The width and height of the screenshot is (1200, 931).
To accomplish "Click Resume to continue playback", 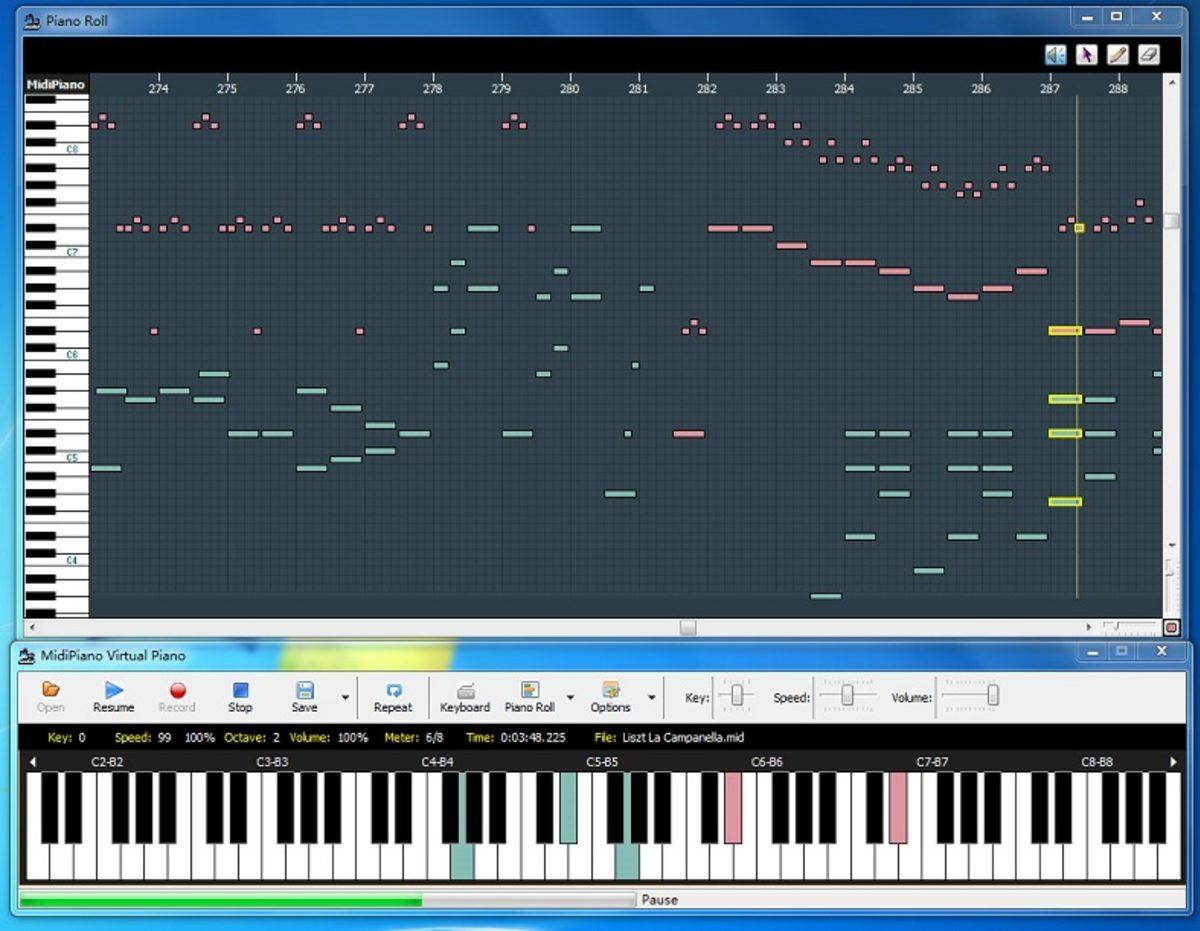I will point(114,696).
